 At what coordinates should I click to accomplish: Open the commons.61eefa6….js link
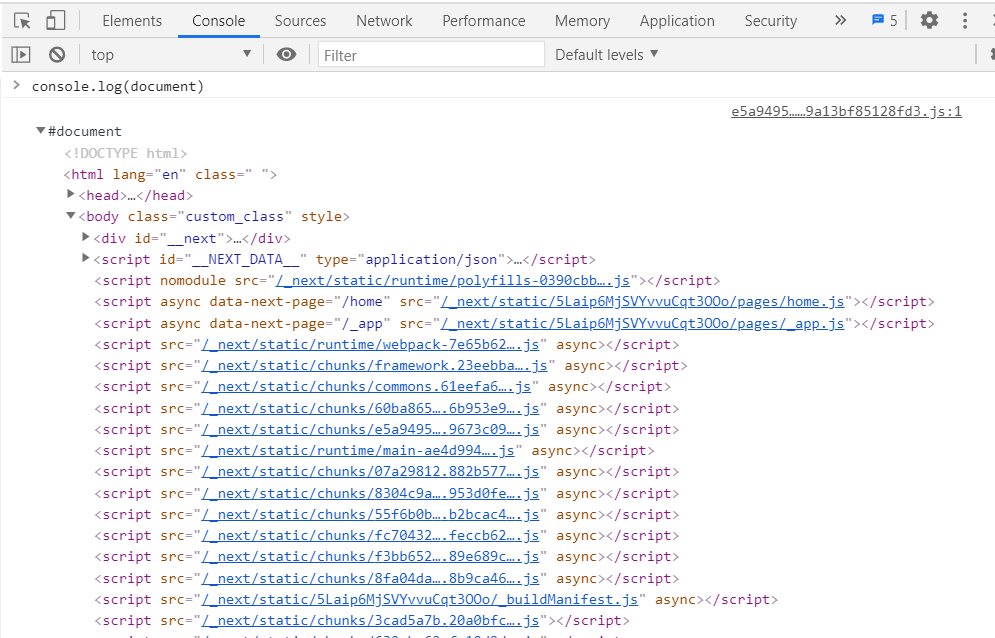[x=366, y=387]
